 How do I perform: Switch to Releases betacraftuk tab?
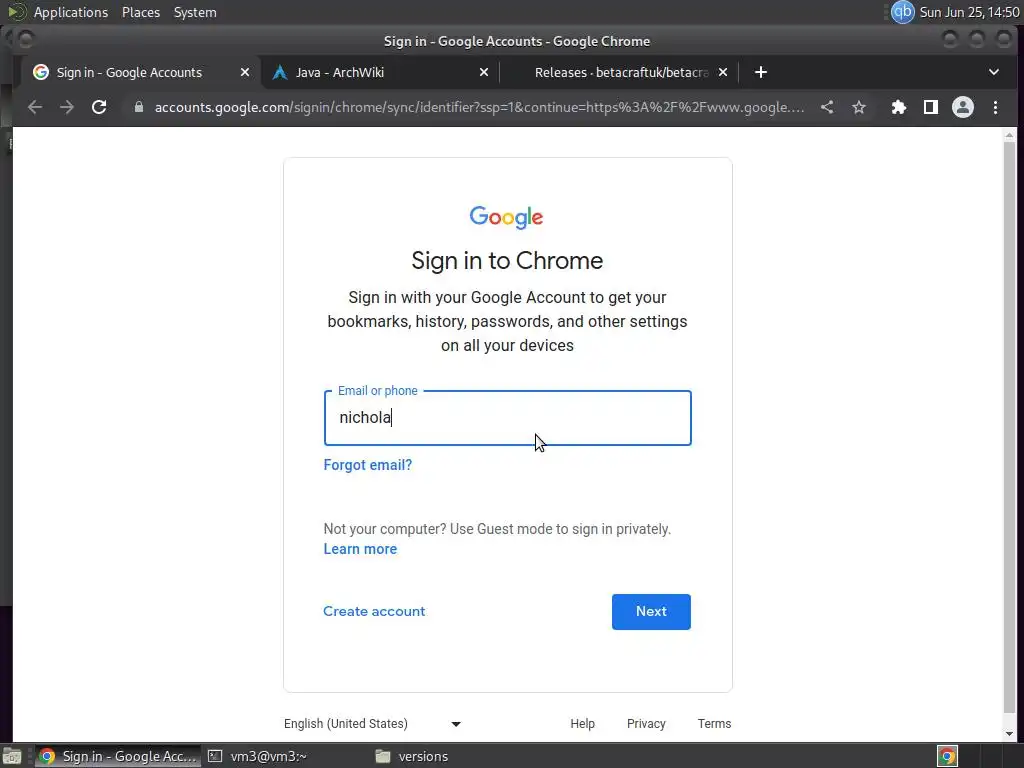(620, 72)
